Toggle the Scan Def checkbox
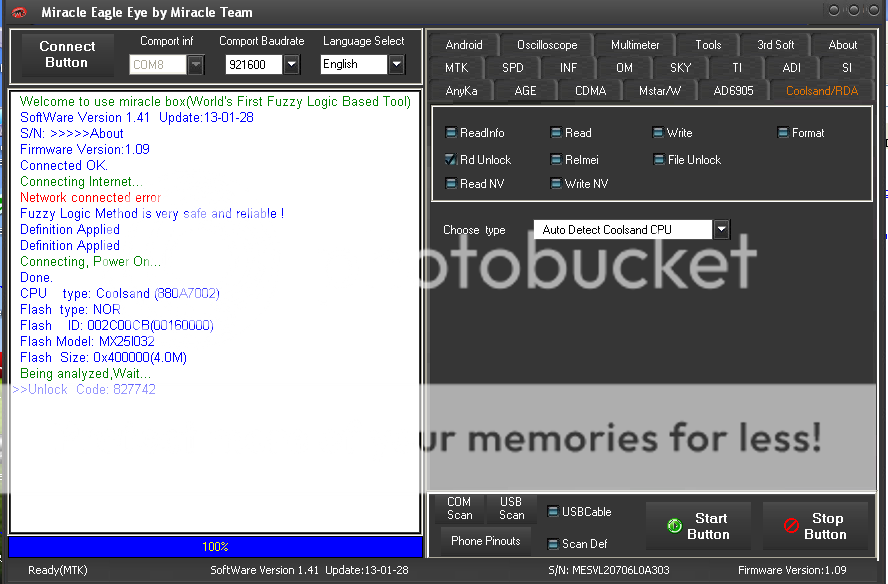 point(553,544)
